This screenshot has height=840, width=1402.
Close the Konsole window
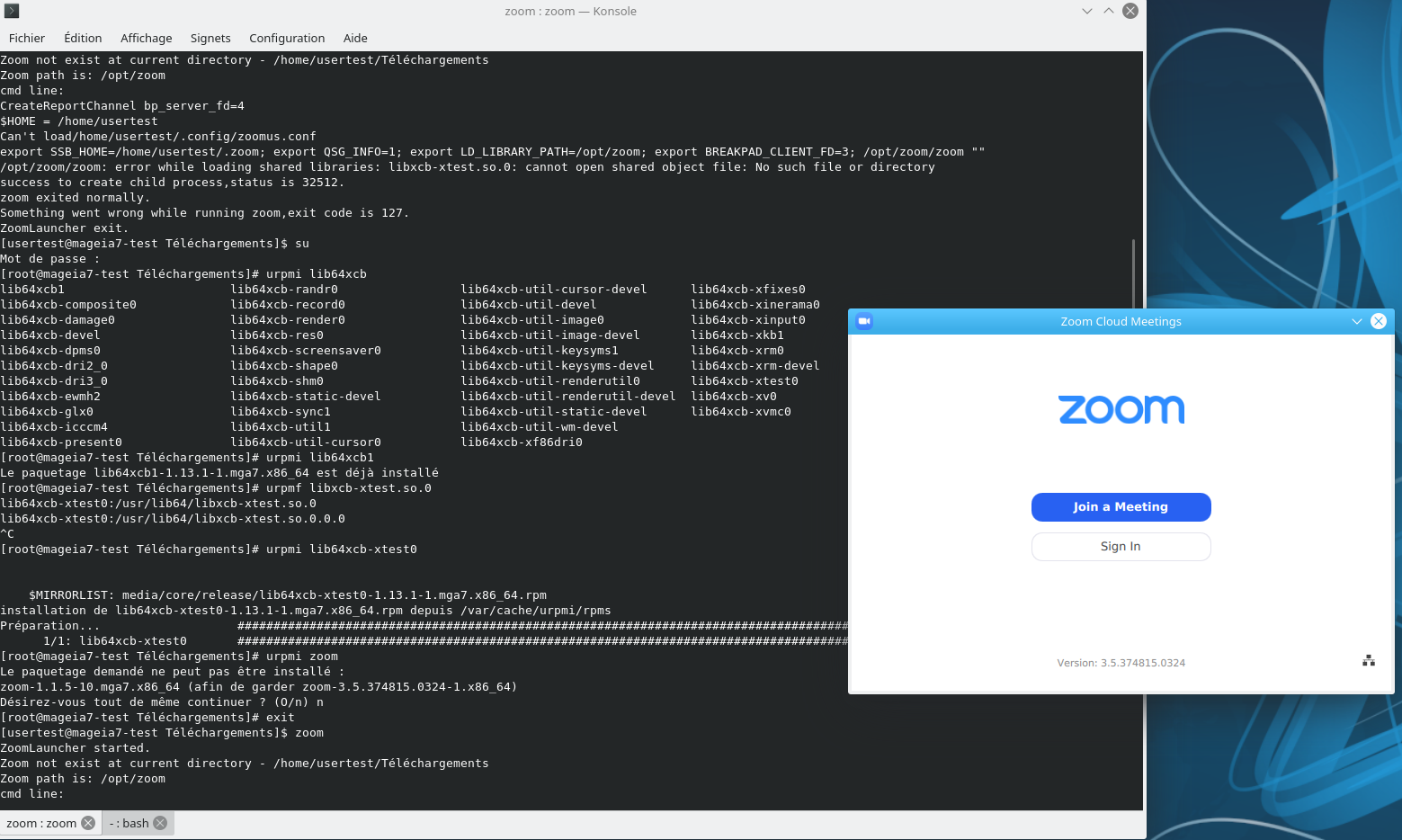(1130, 11)
